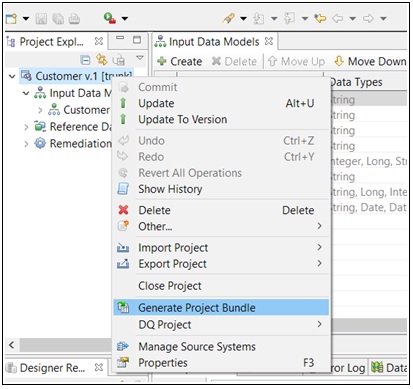Image resolution: width=413 pixels, height=389 pixels.
Task: Expand the Remediation tree node
Action: click(26, 144)
